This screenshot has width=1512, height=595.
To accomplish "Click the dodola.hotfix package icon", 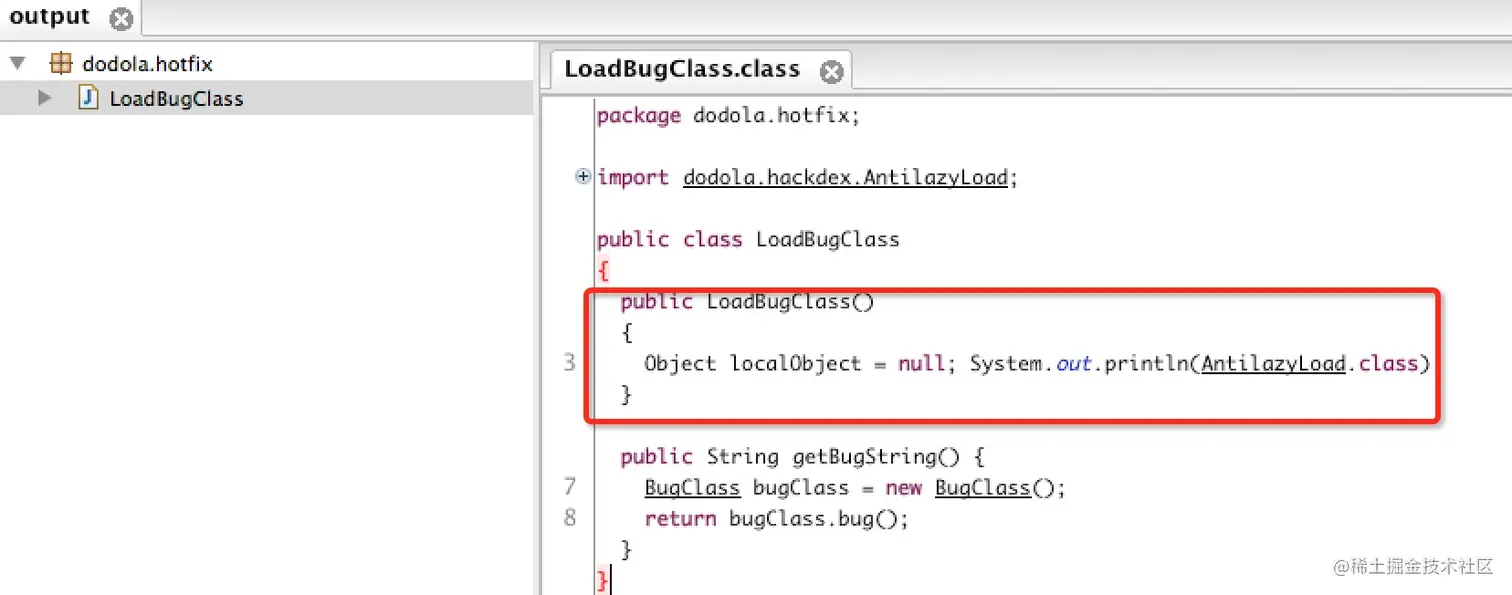I will point(61,64).
